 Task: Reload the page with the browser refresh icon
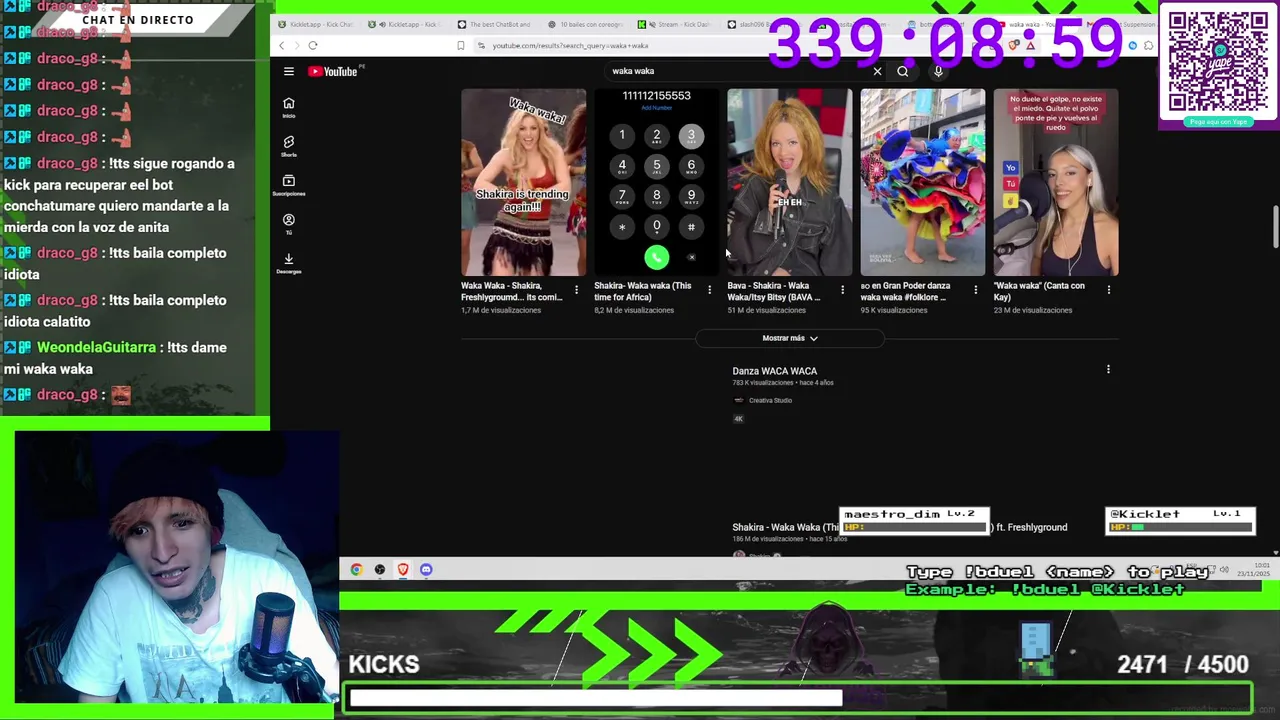click(312, 45)
